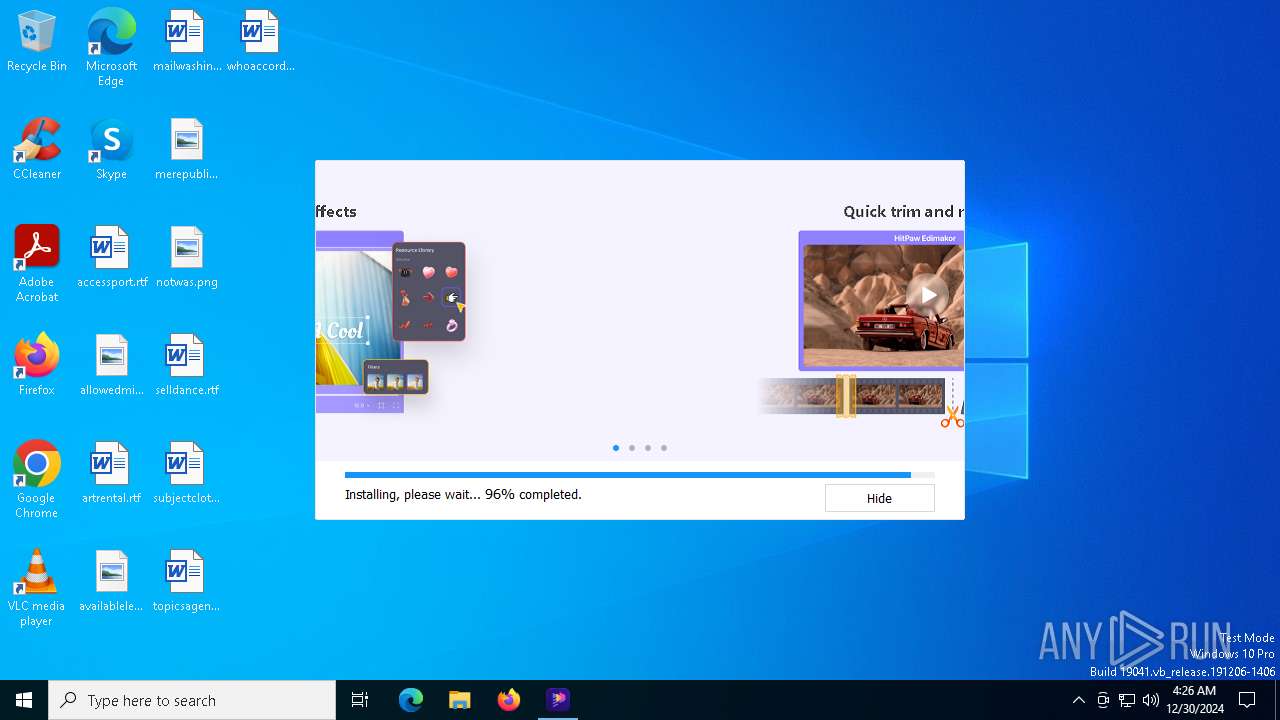Click the sticker resource library thumbnail
This screenshot has height=720, width=1280.
429,291
